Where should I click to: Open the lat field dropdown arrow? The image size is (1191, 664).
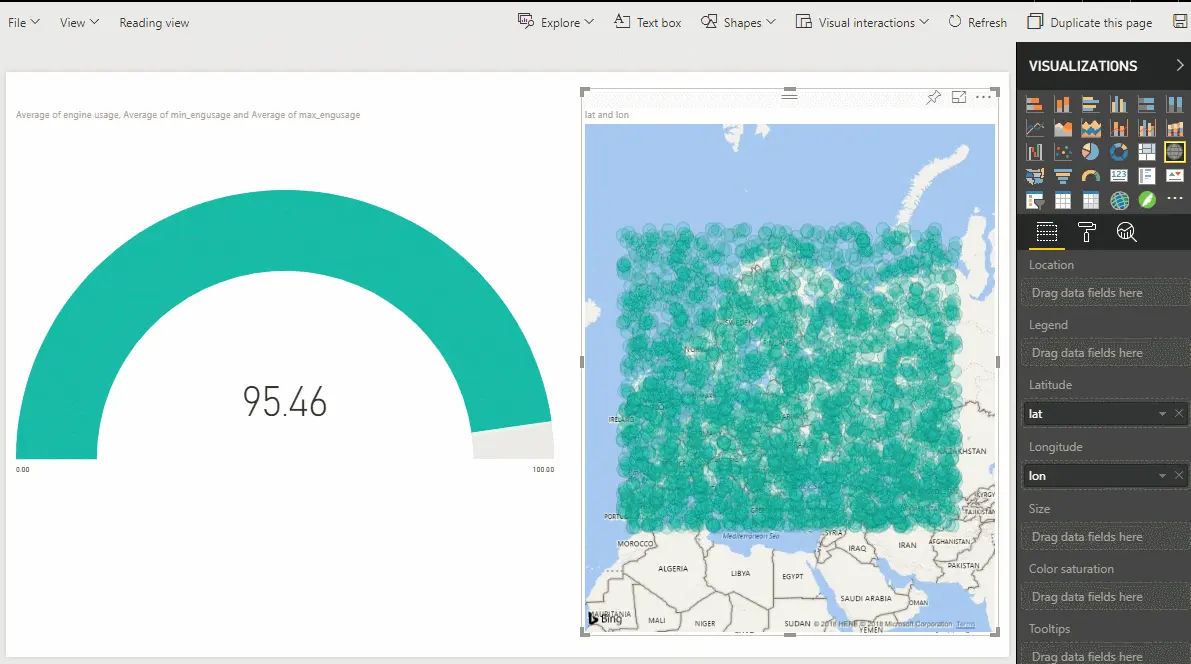[x=1162, y=413]
